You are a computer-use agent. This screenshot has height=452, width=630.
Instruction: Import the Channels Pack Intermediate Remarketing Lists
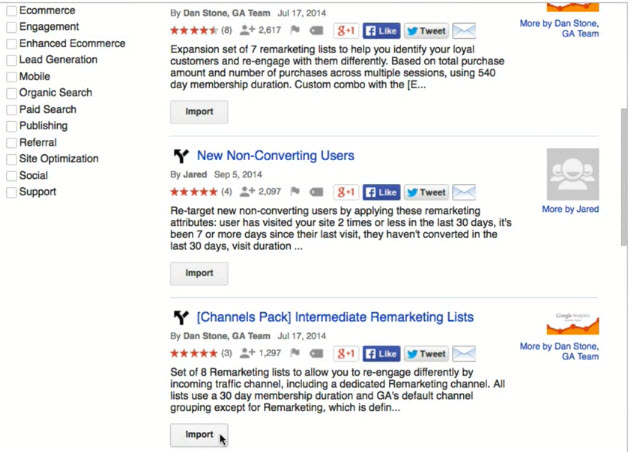(x=199, y=435)
